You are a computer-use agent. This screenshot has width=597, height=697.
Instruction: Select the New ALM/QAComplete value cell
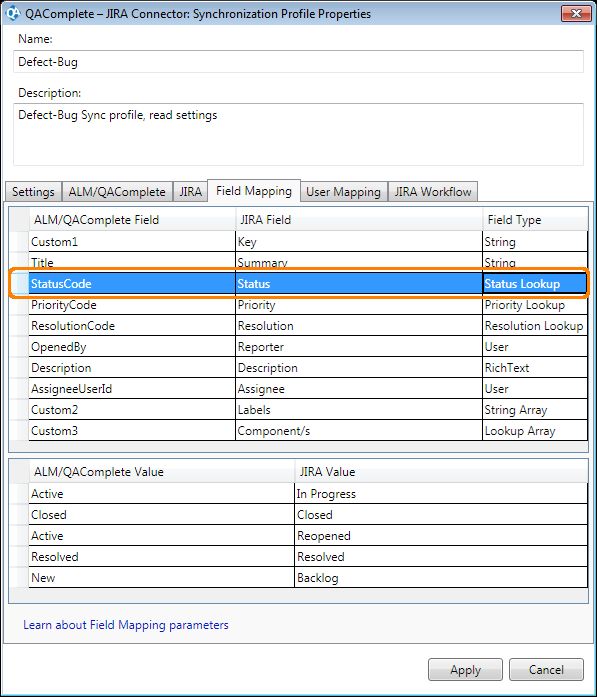[162, 577]
